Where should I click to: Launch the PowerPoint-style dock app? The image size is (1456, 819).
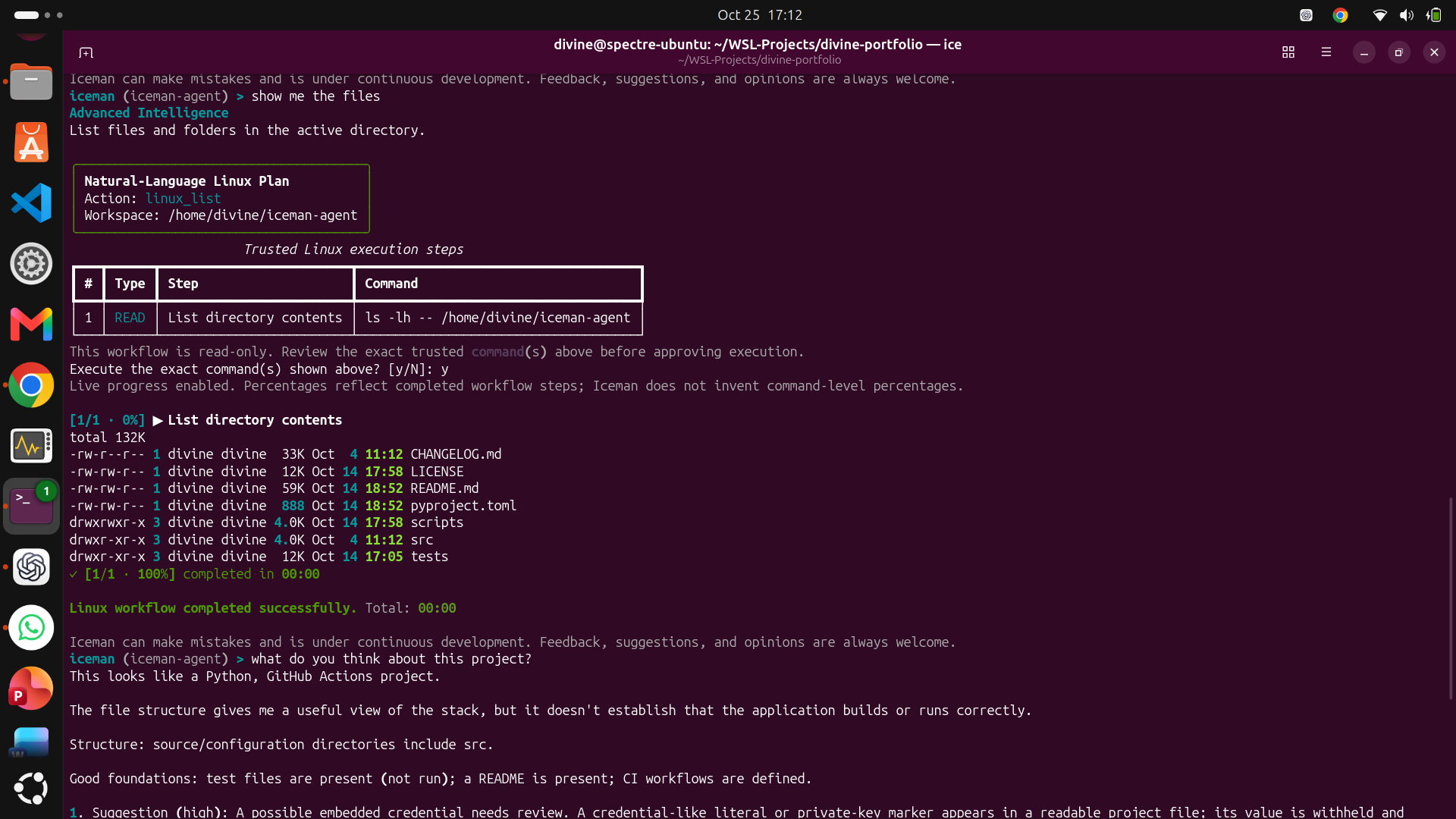click(31, 689)
